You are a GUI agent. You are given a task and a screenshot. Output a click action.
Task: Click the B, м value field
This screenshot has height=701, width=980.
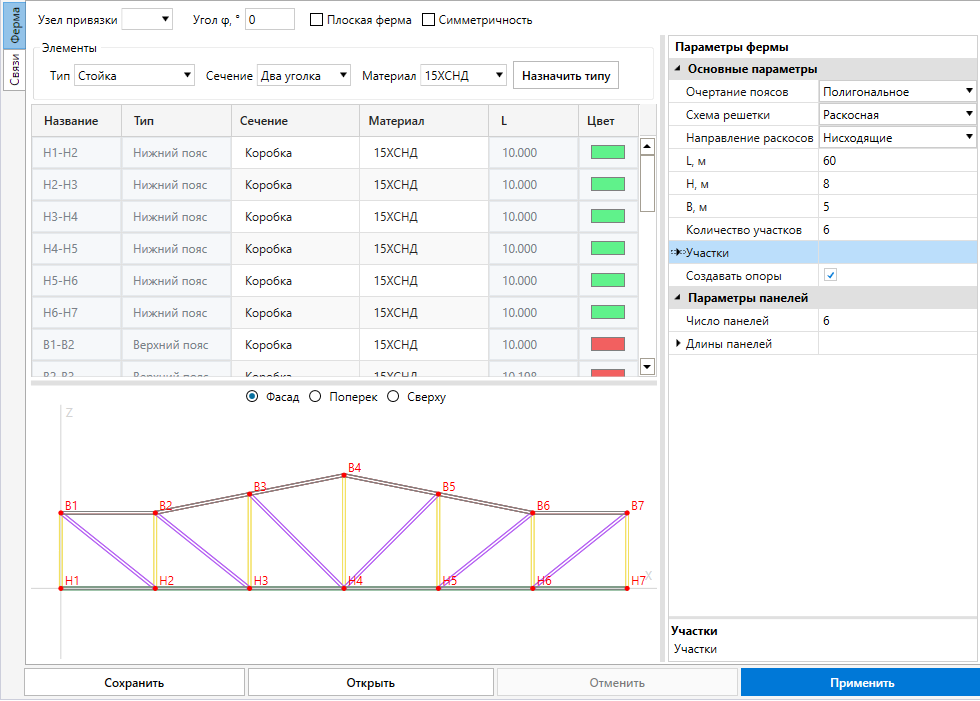pyautogui.click(x=898, y=207)
